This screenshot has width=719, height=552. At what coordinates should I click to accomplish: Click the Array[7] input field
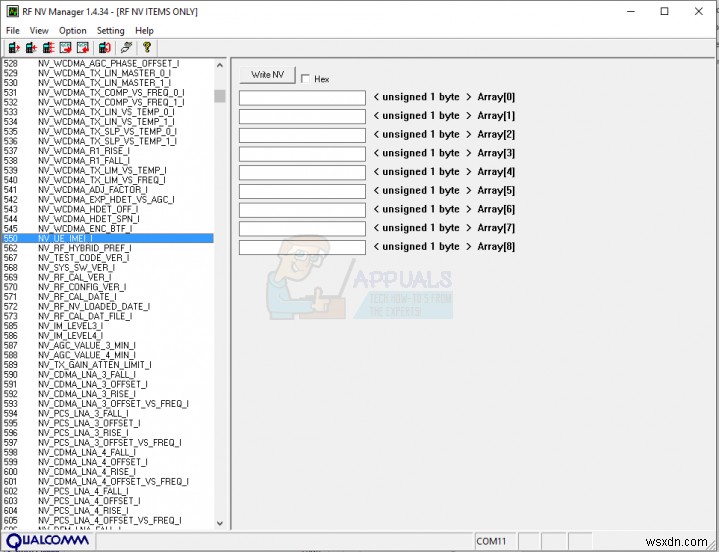click(x=302, y=228)
